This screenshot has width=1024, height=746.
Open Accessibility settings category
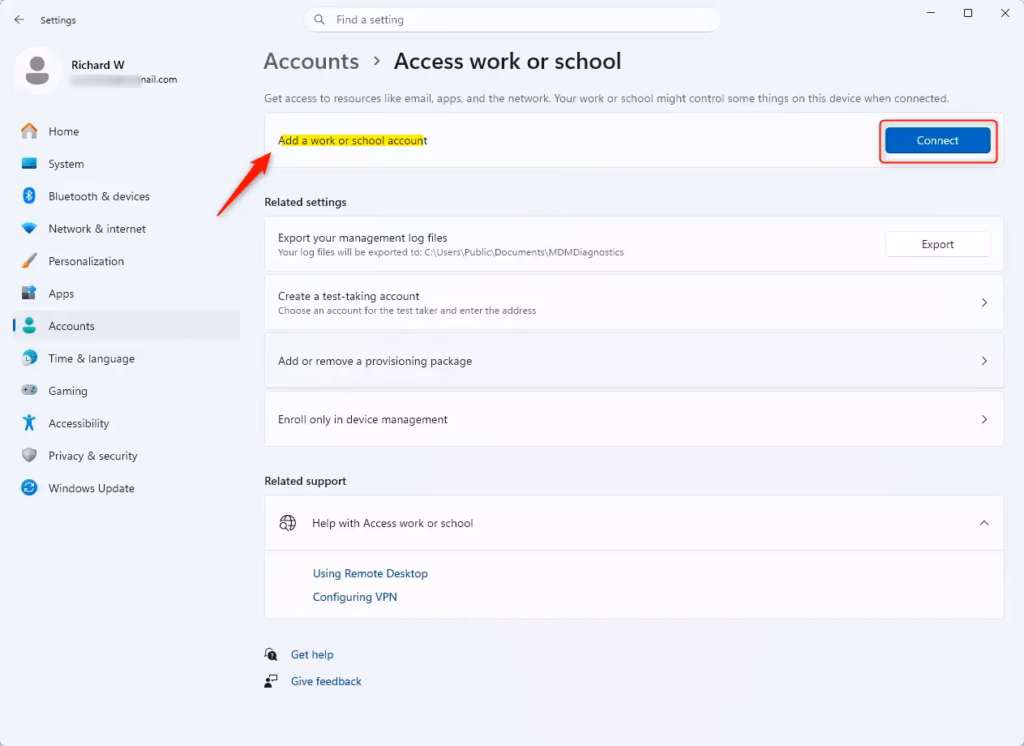(127, 423)
